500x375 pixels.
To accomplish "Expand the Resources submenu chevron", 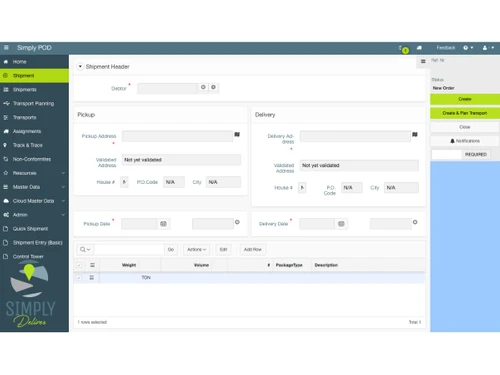I will [x=63, y=173].
